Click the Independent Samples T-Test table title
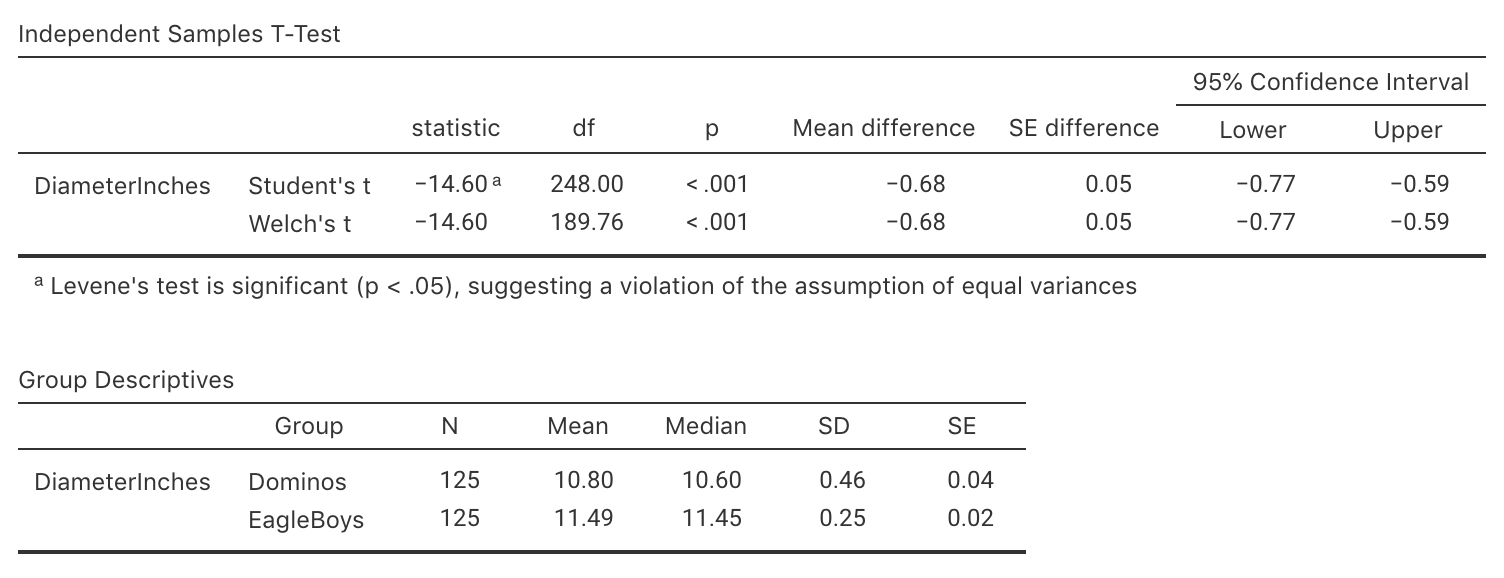The width and height of the screenshot is (1504, 578). click(x=180, y=34)
